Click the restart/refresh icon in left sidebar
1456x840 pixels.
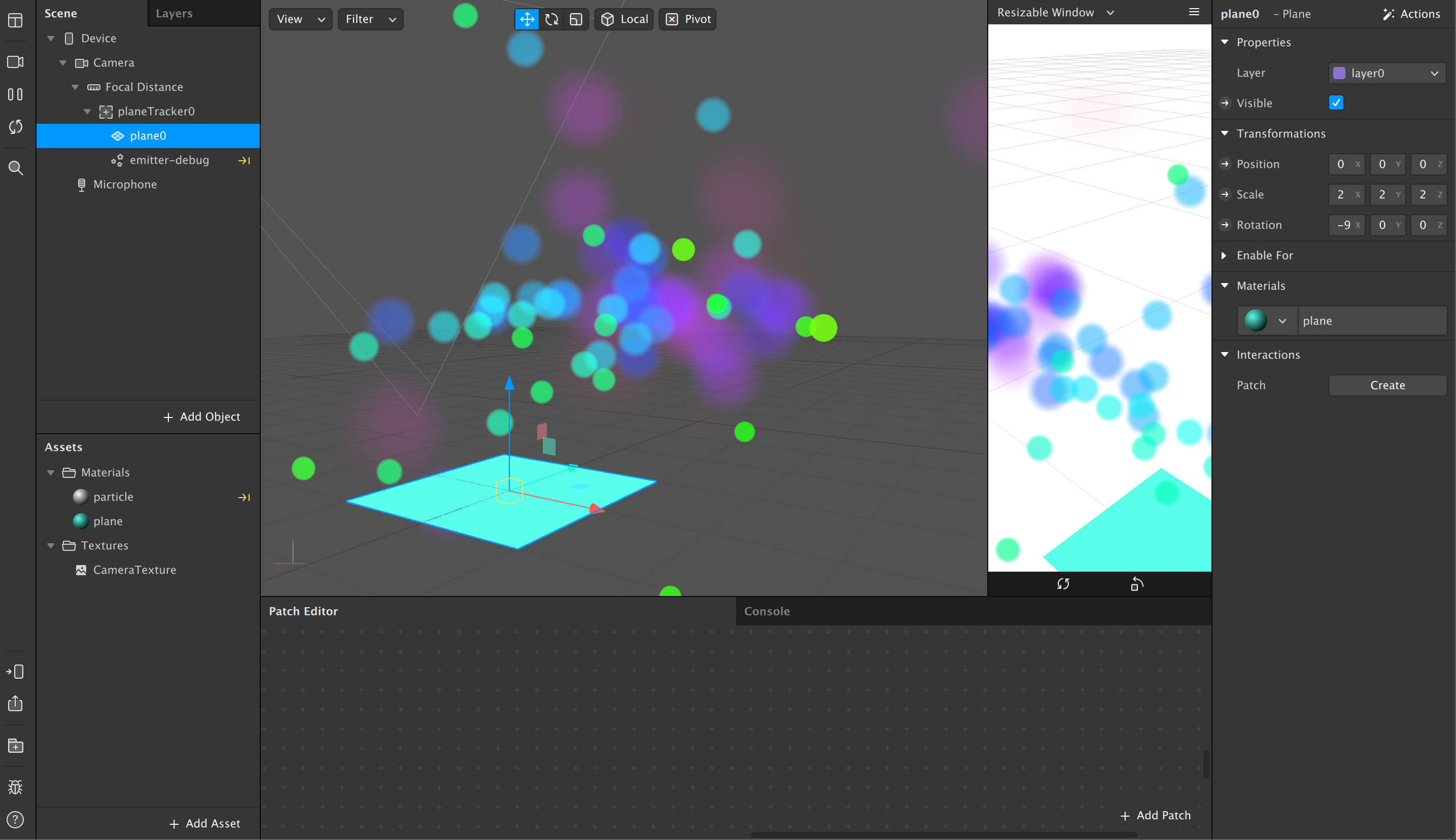16,127
